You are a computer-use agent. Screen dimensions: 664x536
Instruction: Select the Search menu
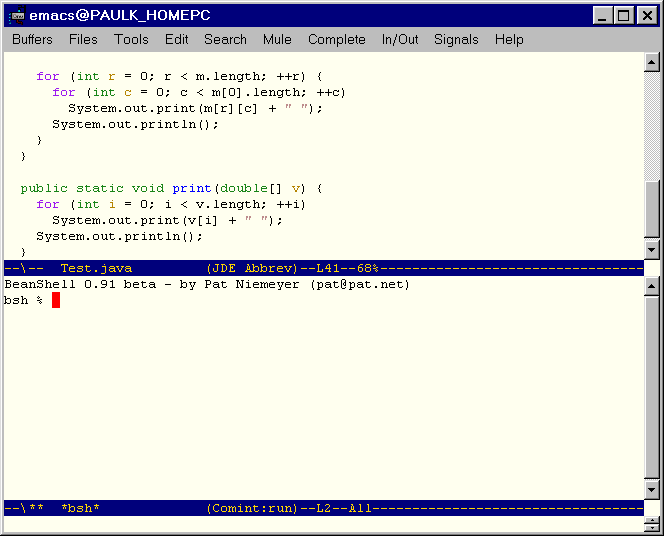click(225, 40)
